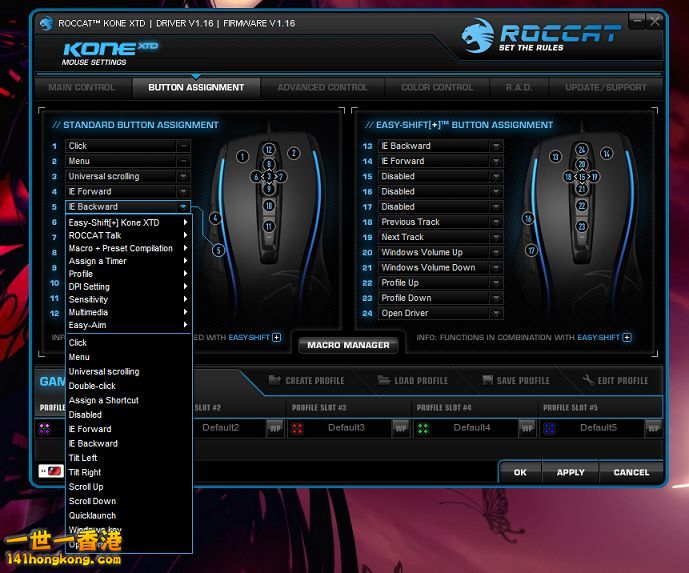Select the Default2 profile slot
The image size is (689, 573).
221,428
